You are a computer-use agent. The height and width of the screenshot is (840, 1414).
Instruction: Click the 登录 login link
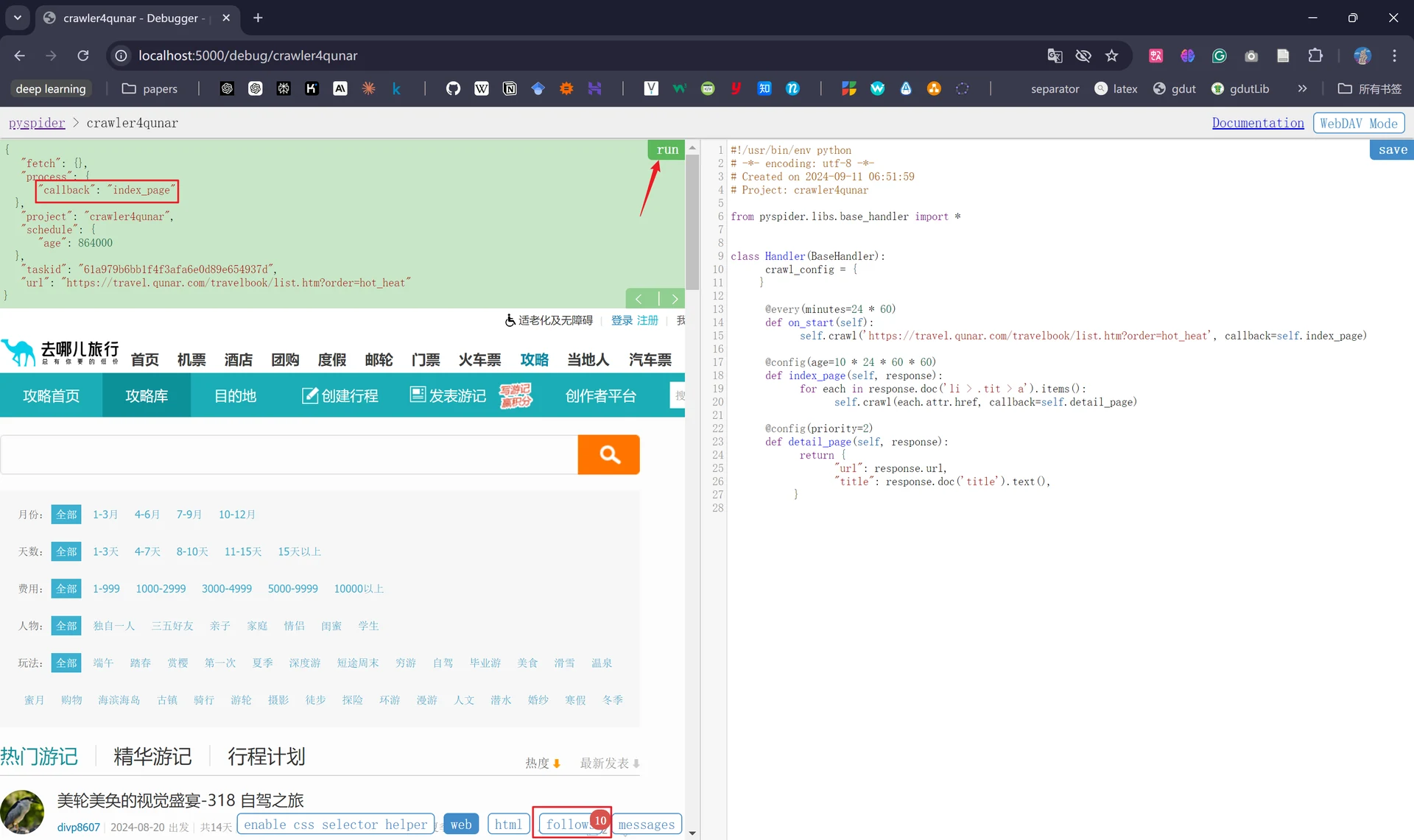coord(622,320)
